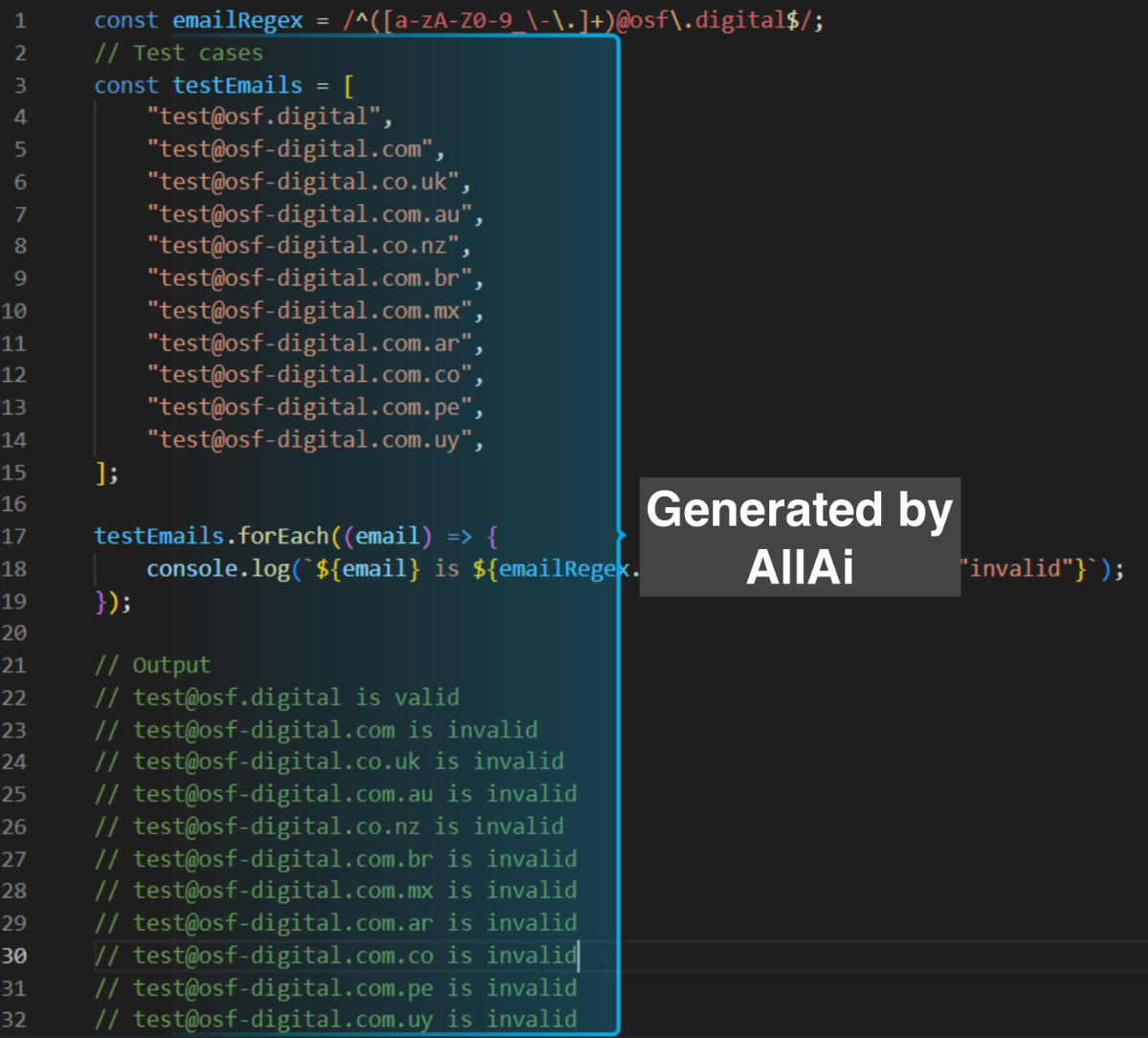Click line number 21 in the gutter

pos(14,666)
